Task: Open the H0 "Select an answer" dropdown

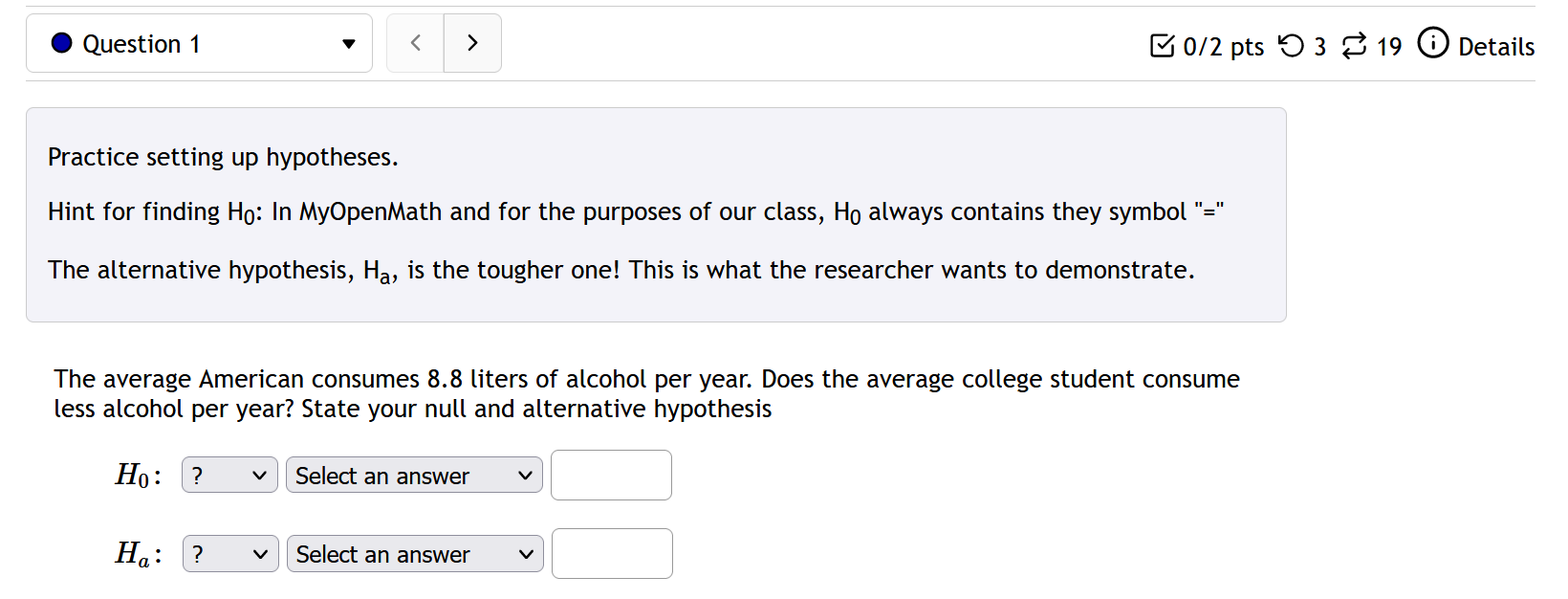Action: [413, 475]
